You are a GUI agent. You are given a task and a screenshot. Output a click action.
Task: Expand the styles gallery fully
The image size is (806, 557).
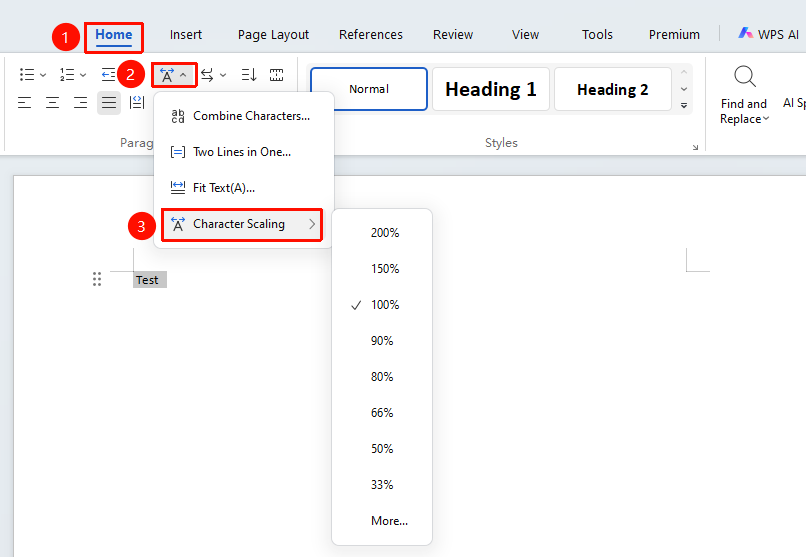pos(684,105)
